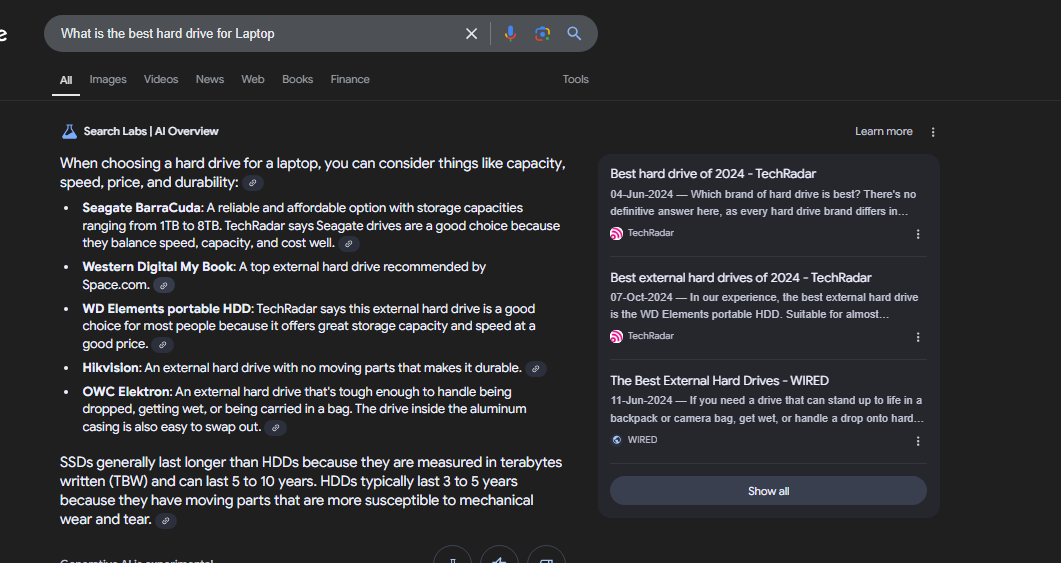Open options for the WIRED source card
Screen dimensions: 1061x563
click(x=918, y=441)
